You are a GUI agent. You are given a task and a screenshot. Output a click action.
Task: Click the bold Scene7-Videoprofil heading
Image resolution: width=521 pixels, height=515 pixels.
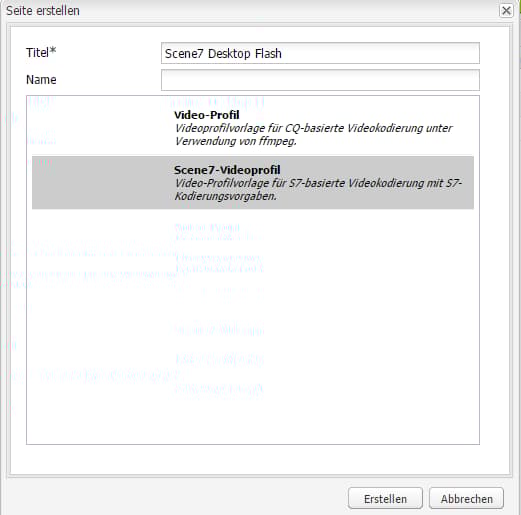click(x=227, y=170)
